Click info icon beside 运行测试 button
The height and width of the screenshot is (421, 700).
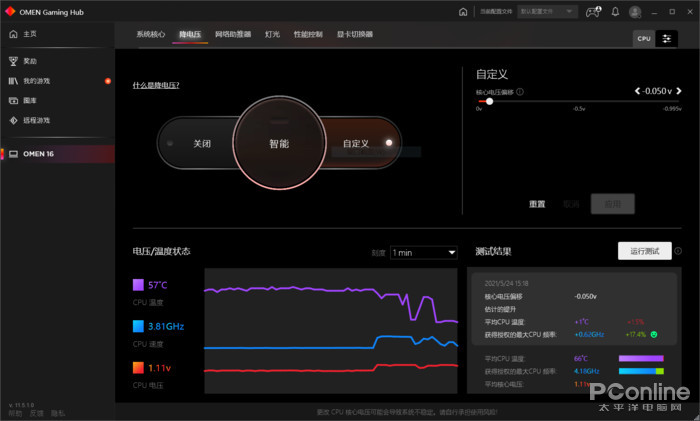(x=678, y=251)
